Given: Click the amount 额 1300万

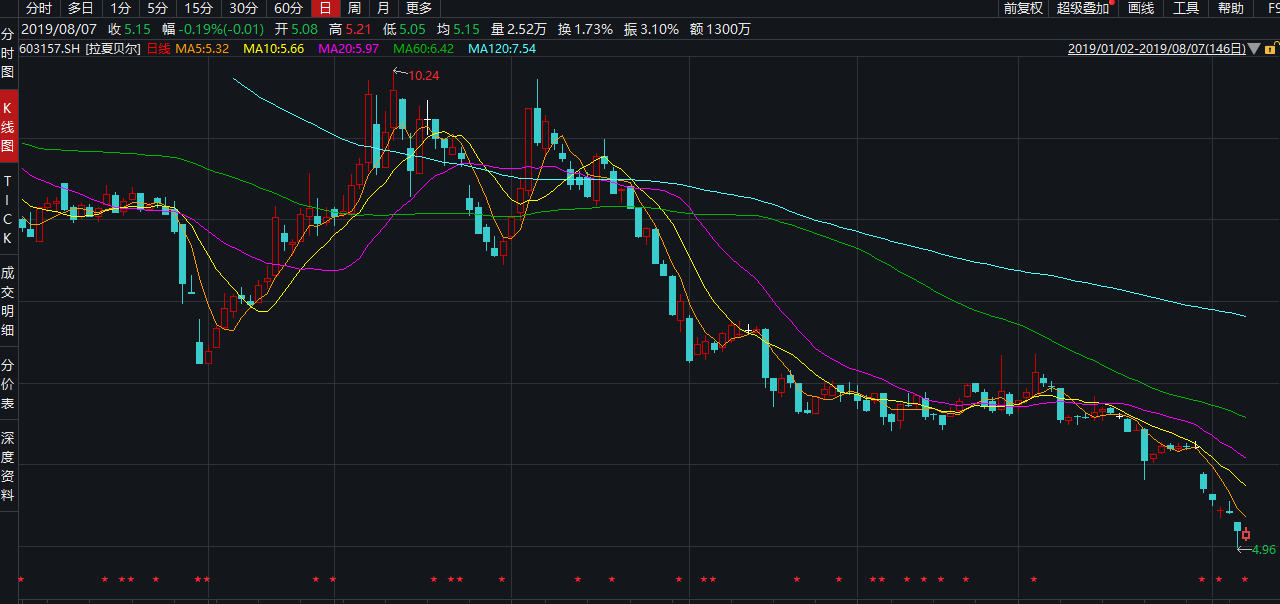Looking at the screenshot, I should tap(721, 29).
